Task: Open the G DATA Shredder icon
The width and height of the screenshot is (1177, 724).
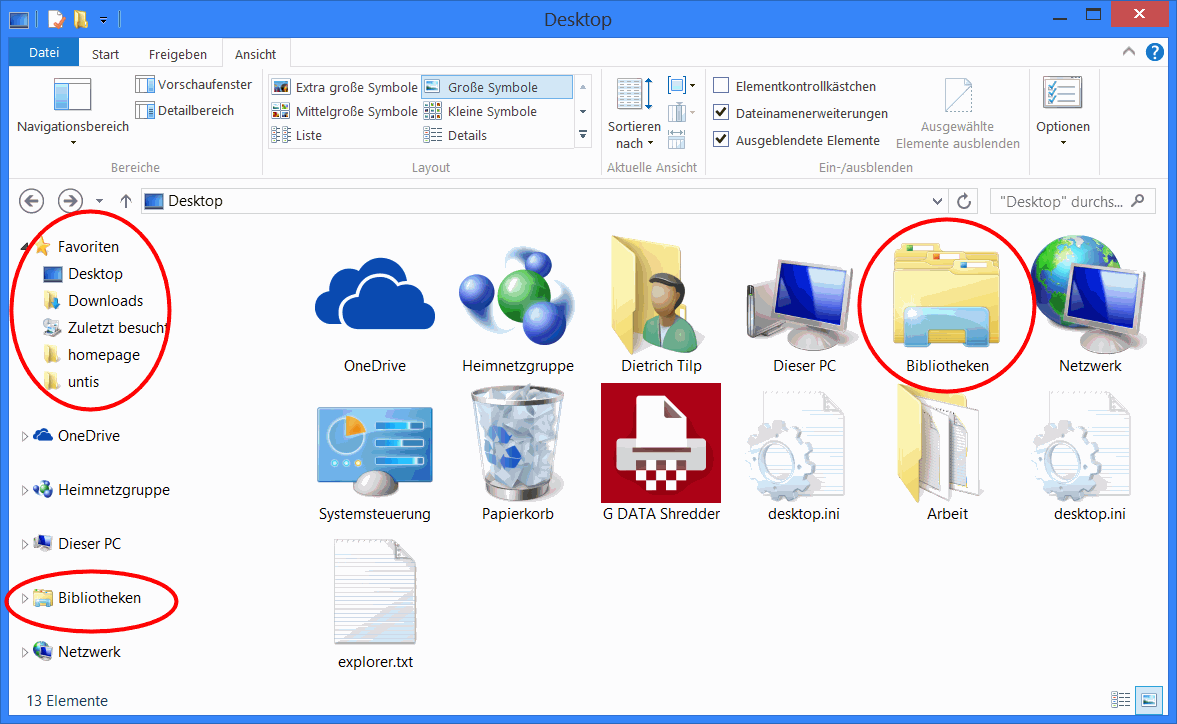Action: [660, 443]
